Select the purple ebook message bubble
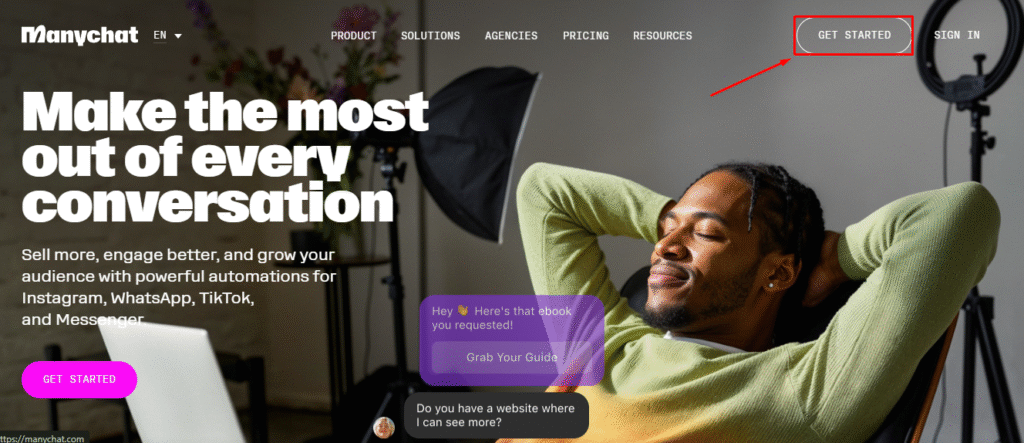1024x443 pixels. pos(511,340)
